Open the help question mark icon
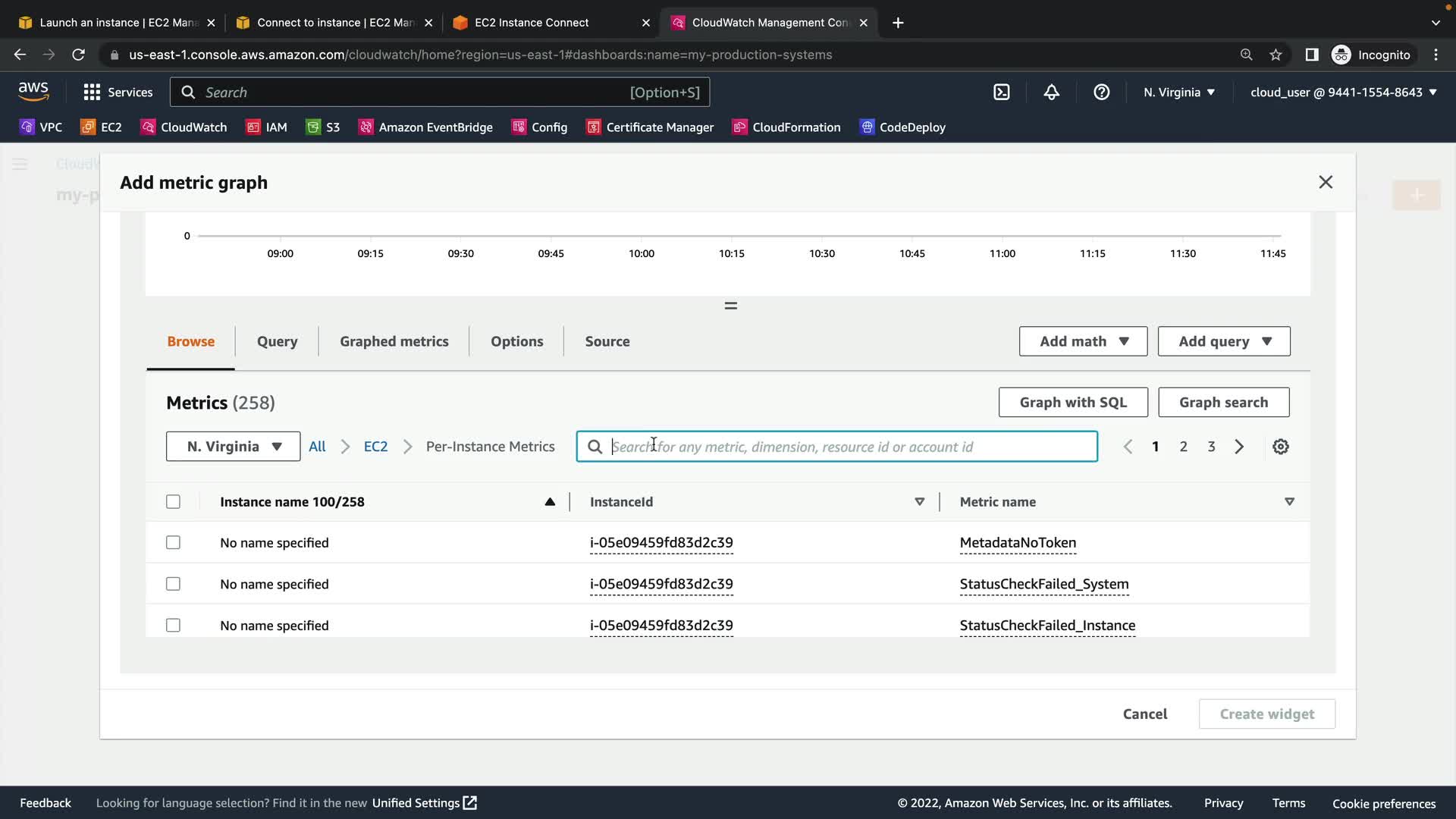 tap(1101, 93)
